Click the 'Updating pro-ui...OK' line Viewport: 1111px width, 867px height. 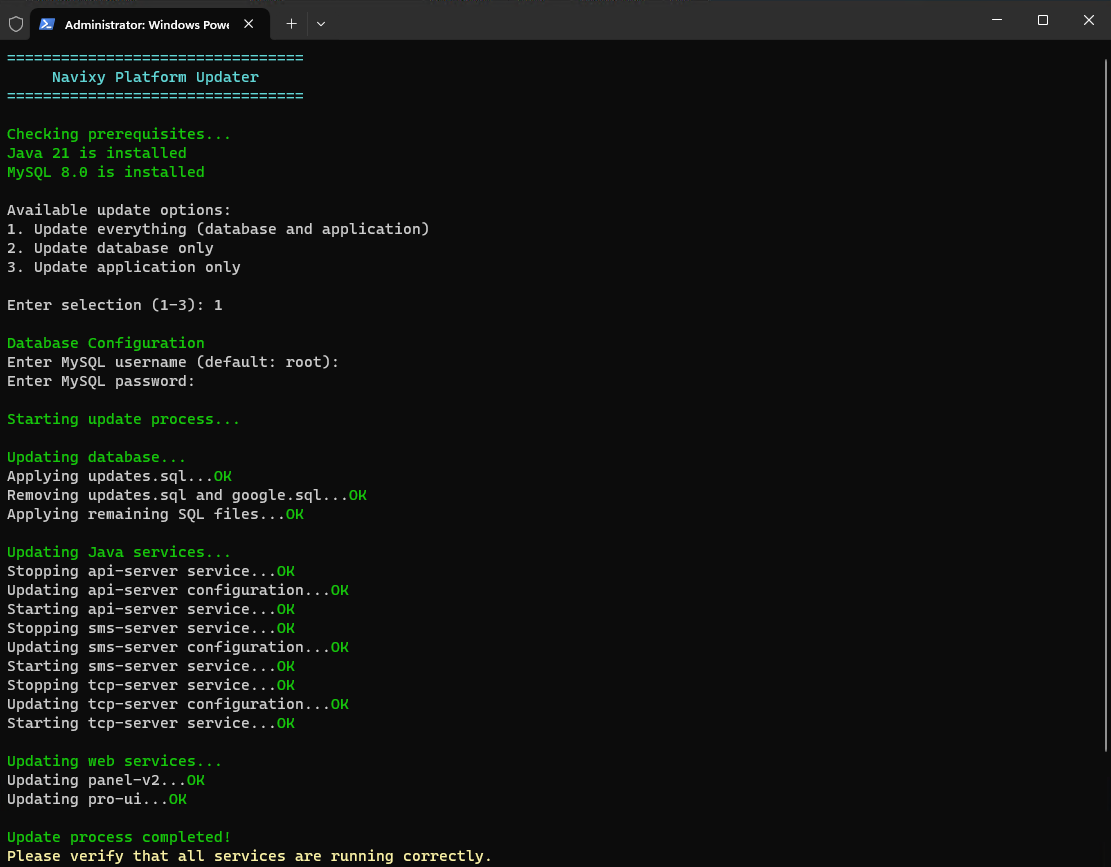[x=97, y=799]
